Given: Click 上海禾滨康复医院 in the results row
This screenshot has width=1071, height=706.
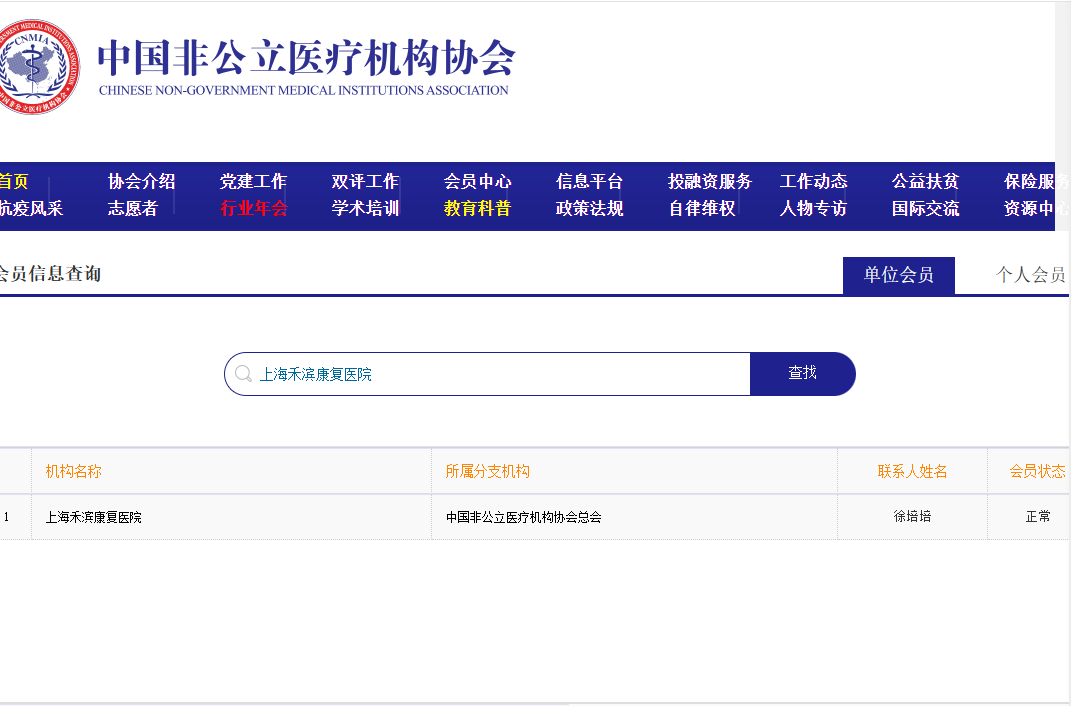Looking at the screenshot, I should [94, 517].
